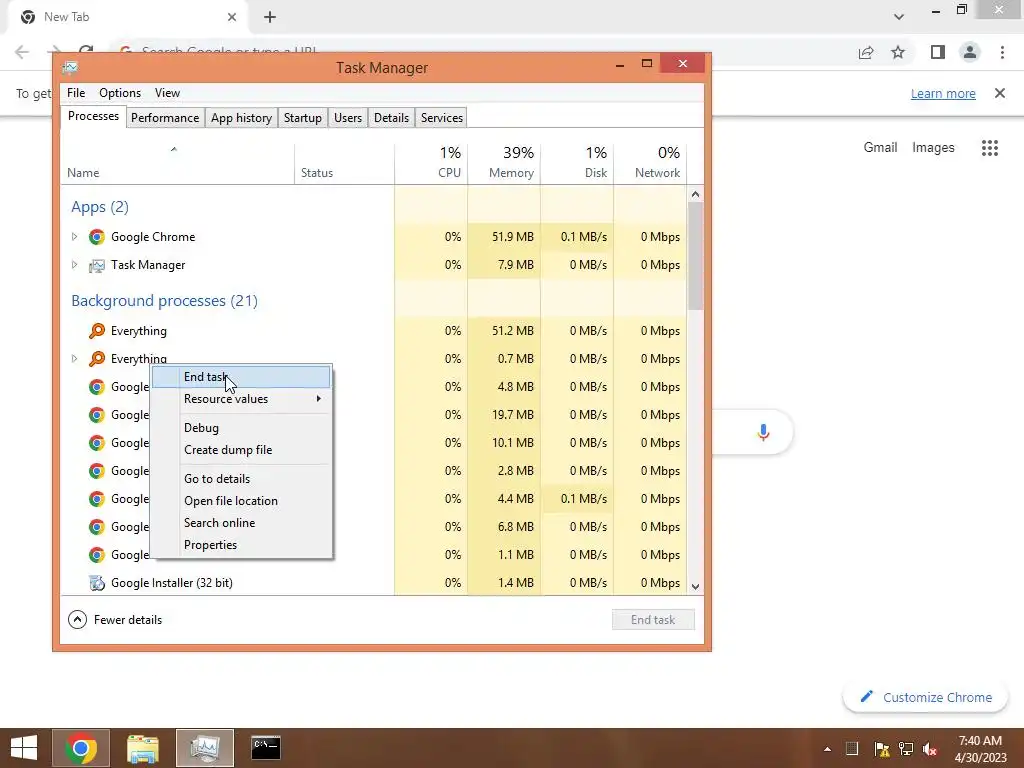1024x768 pixels.
Task: Choose Open file location
Action: [x=242, y=501]
